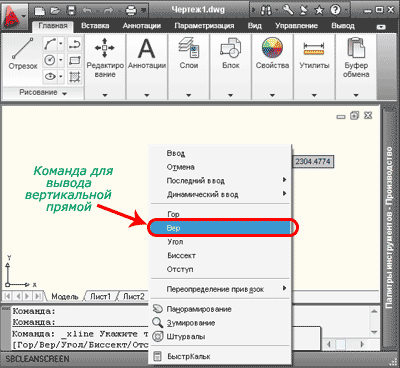Expand the Блок panel arrow

pyautogui.click(x=231, y=95)
